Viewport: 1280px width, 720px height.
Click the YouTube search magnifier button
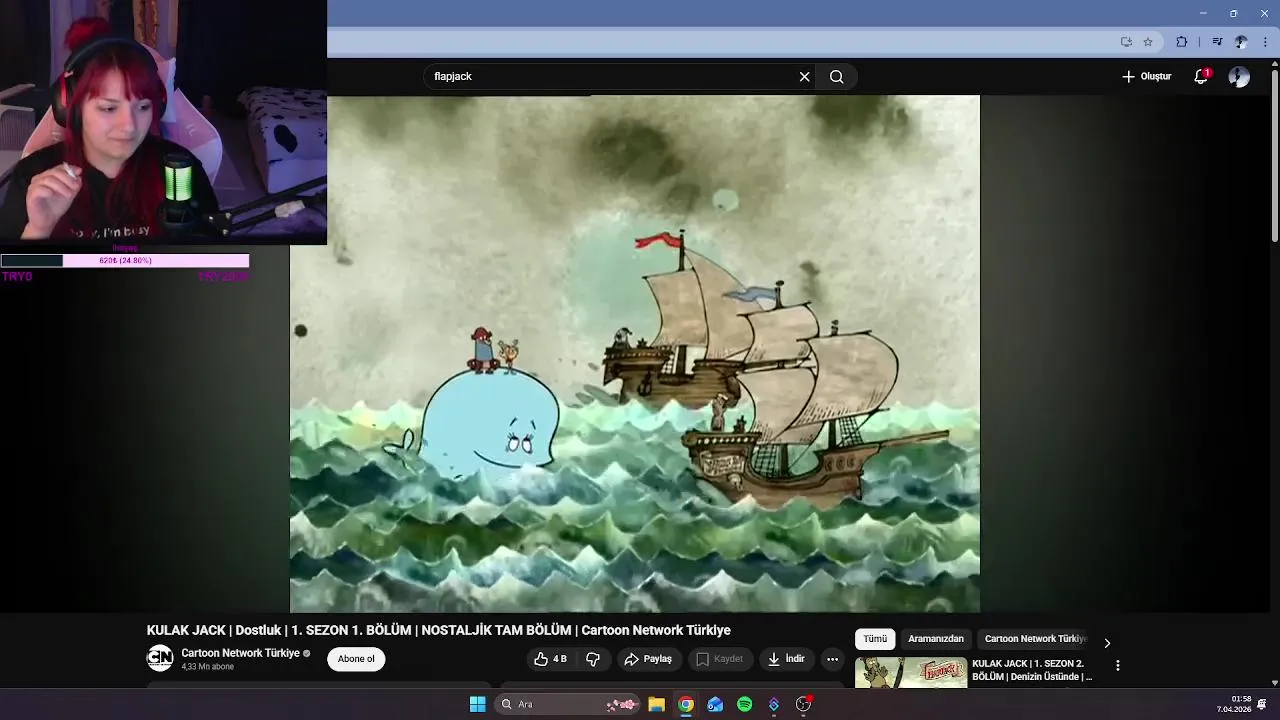[837, 77]
